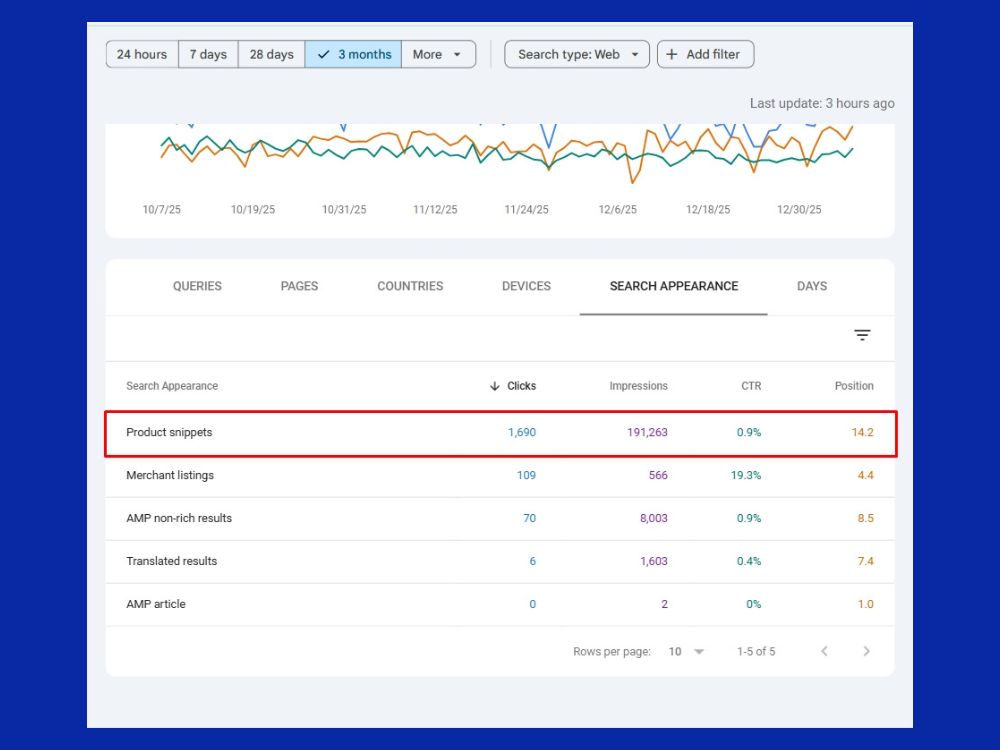Switch to the Pages tab

[299, 286]
